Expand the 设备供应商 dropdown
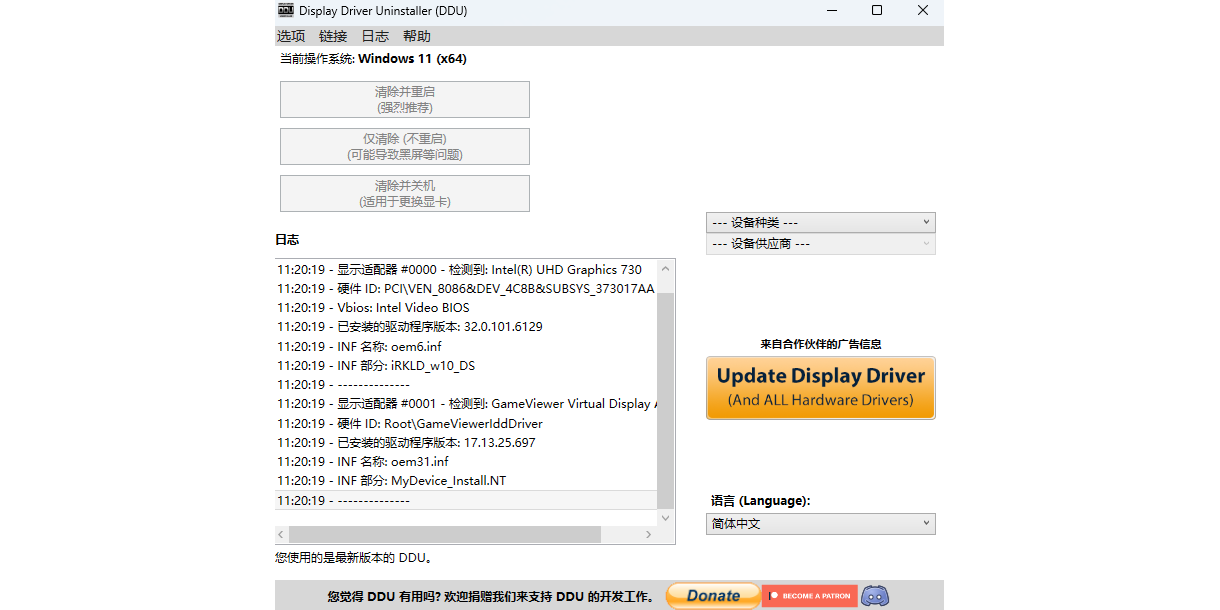This screenshot has width=1220, height=610. 820,243
